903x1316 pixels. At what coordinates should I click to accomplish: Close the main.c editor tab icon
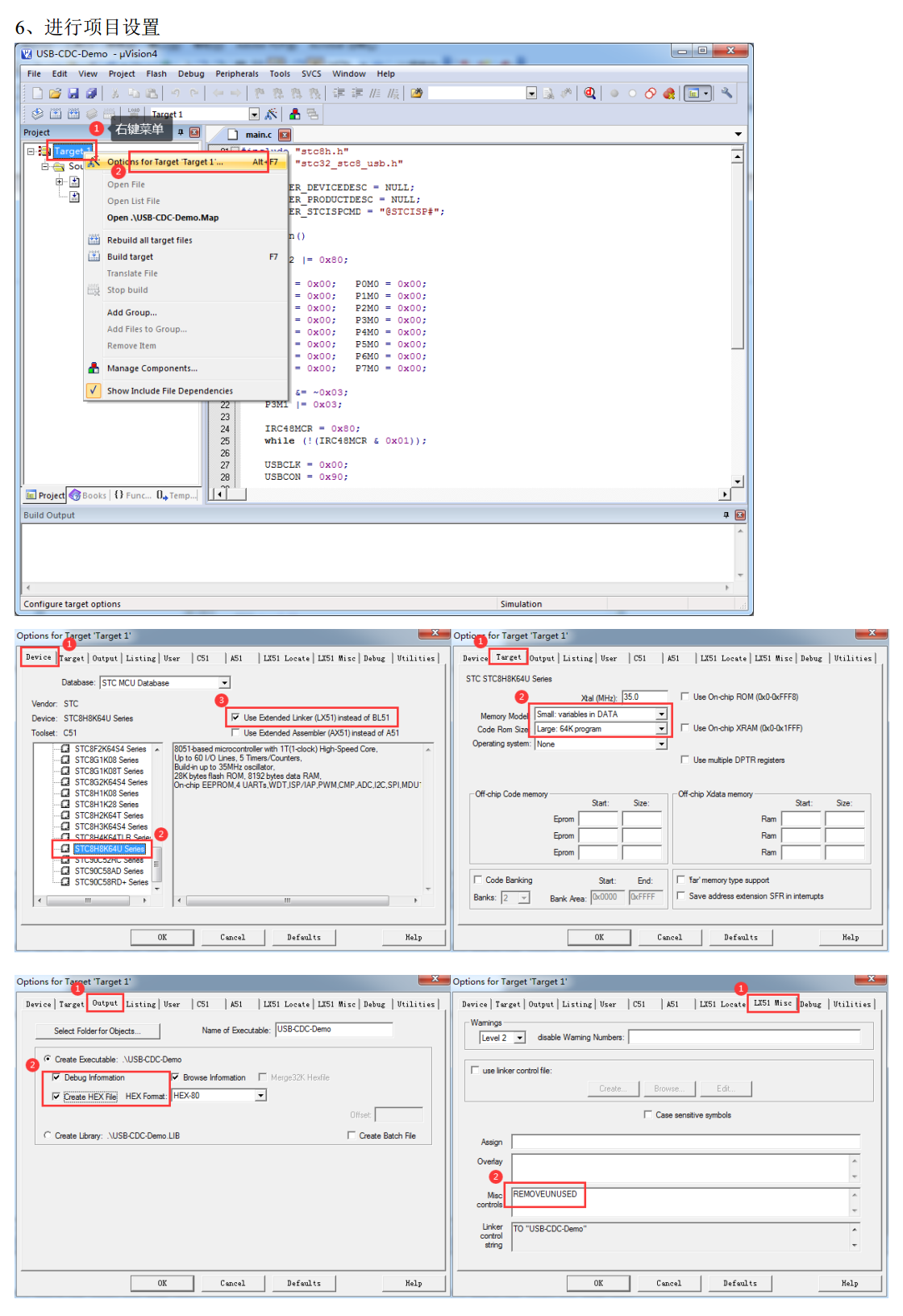(x=285, y=135)
